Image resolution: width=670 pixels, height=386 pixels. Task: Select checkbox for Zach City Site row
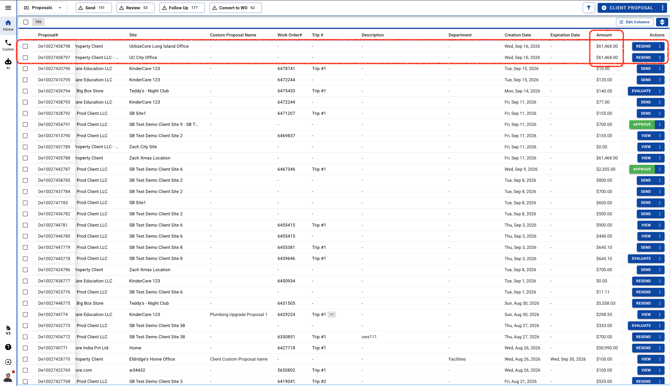pos(25,147)
